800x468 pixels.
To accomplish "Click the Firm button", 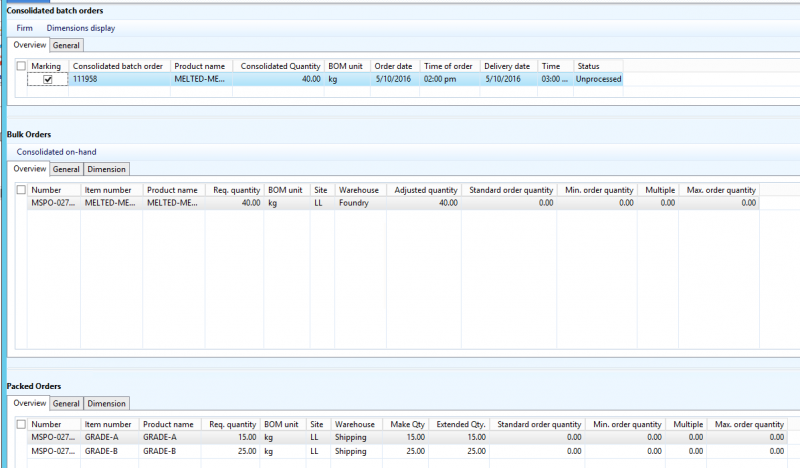I will 24,28.
